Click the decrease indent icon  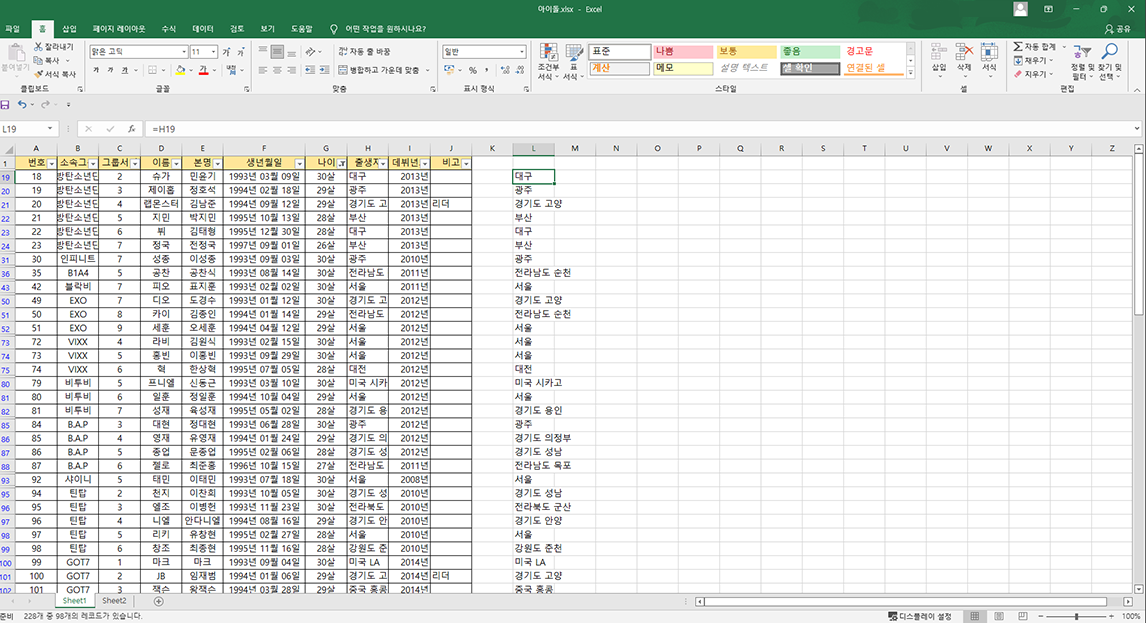[x=310, y=70]
